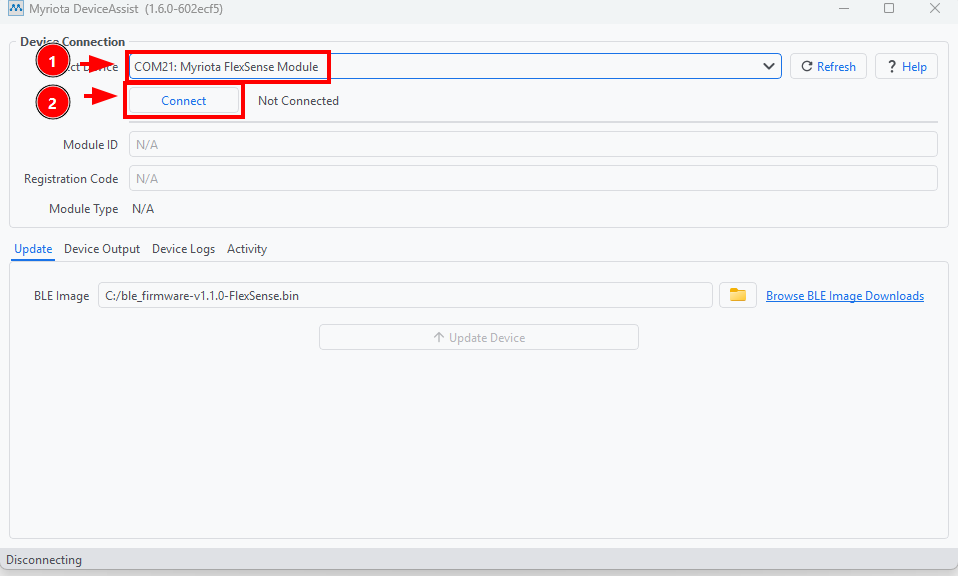Open the folder browse icon for BLE Image
Screen dimensions: 958x576
tap(737, 295)
